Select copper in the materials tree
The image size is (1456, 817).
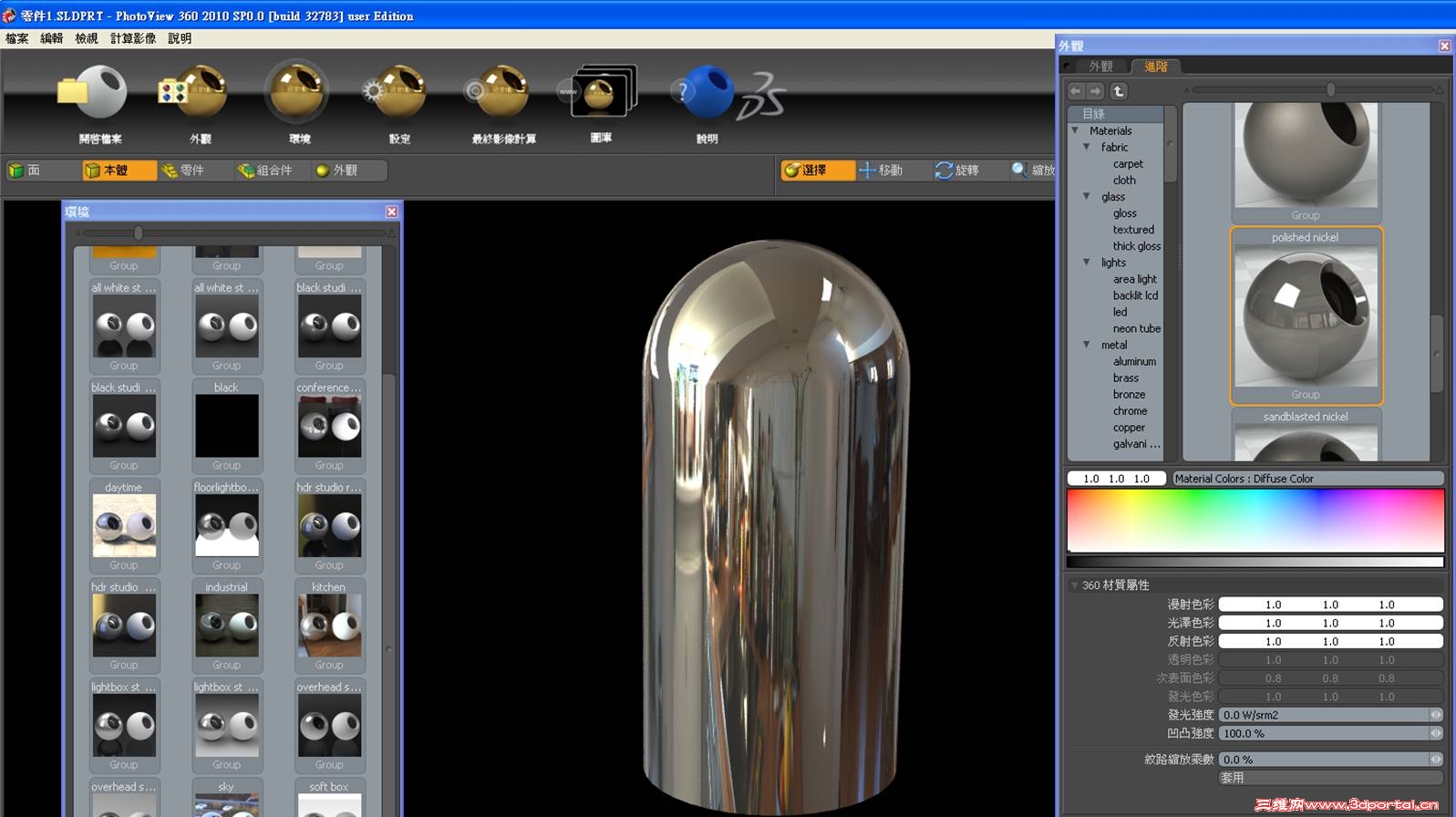tap(1129, 428)
